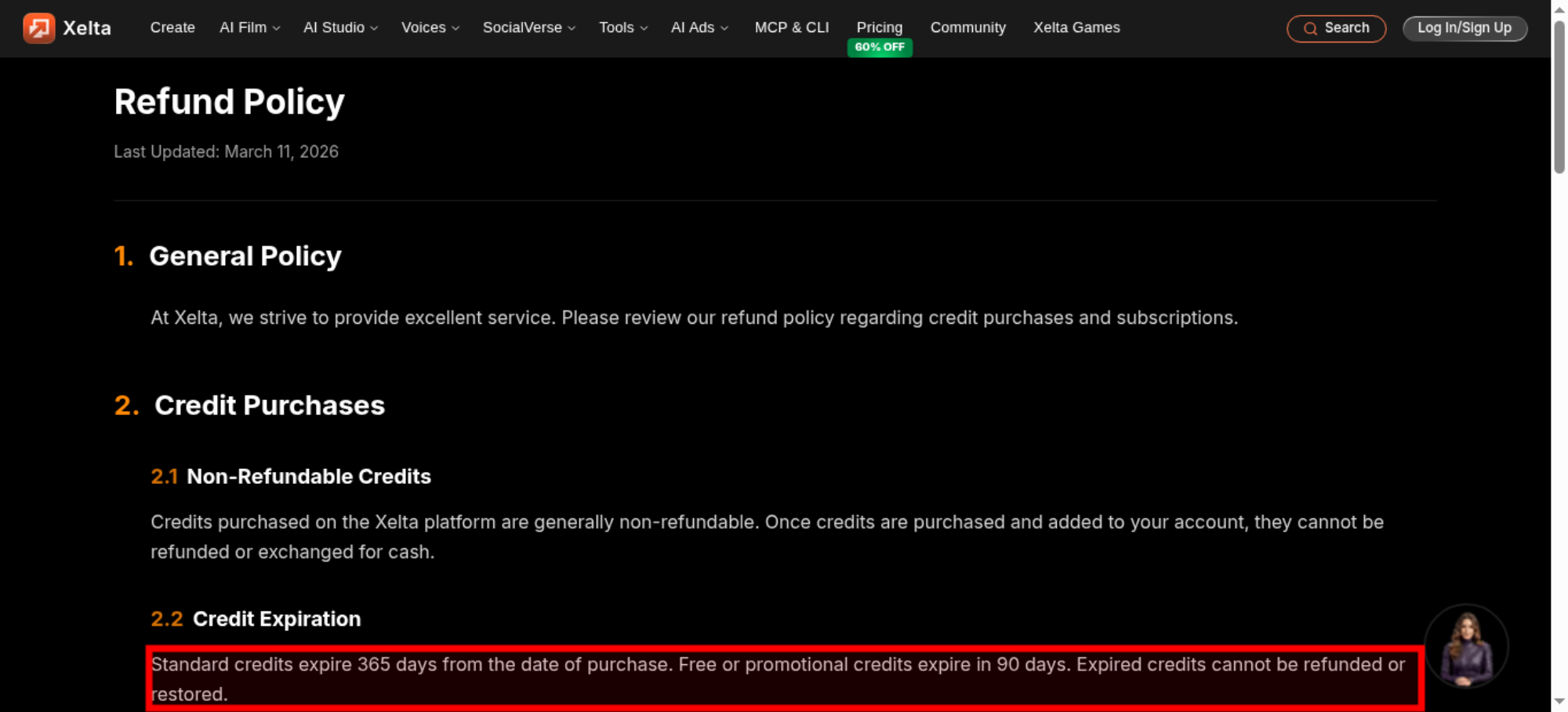Click the 60% OFF badge
1568x712 pixels.
coord(880,47)
